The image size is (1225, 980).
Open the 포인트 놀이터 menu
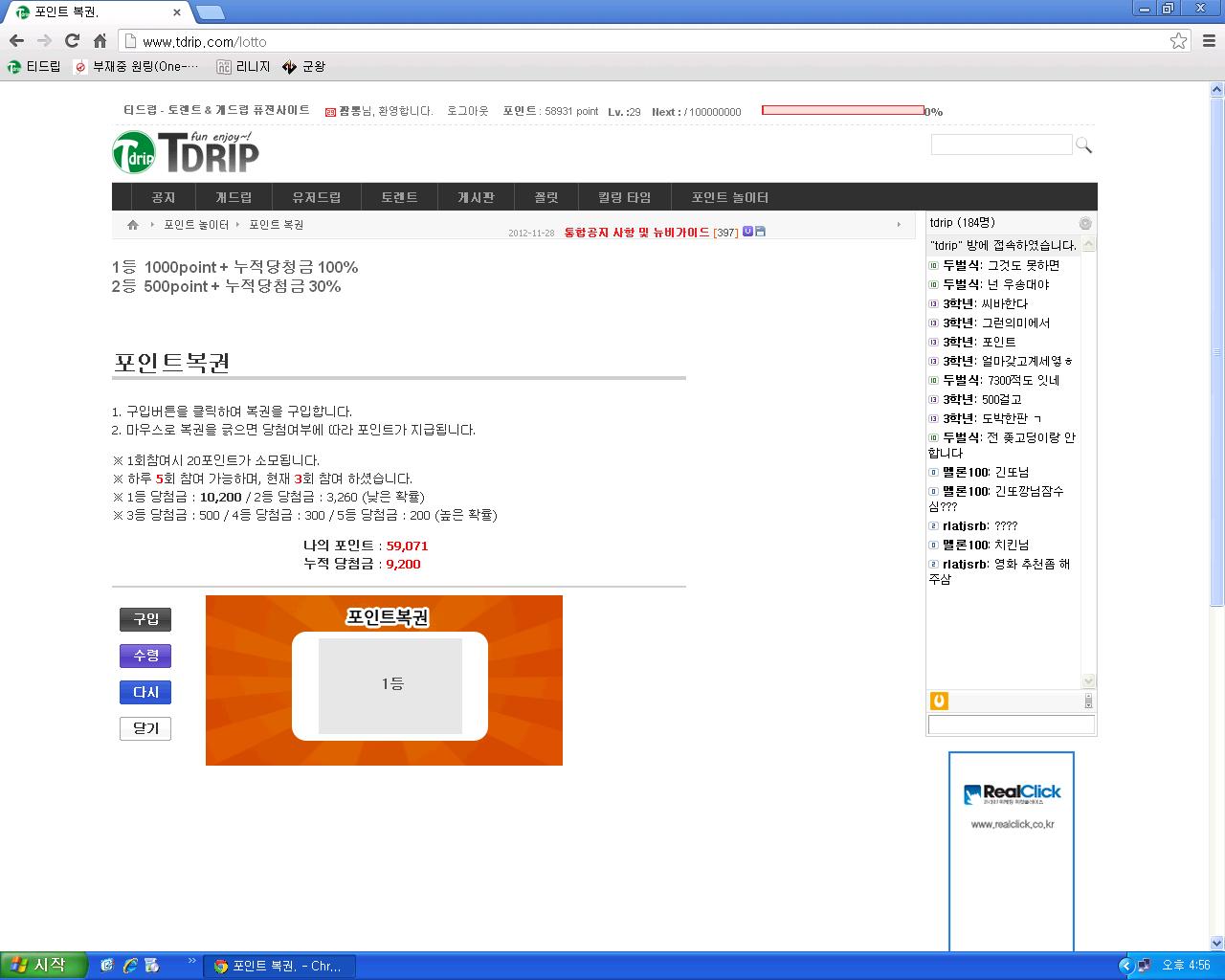click(x=729, y=197)
